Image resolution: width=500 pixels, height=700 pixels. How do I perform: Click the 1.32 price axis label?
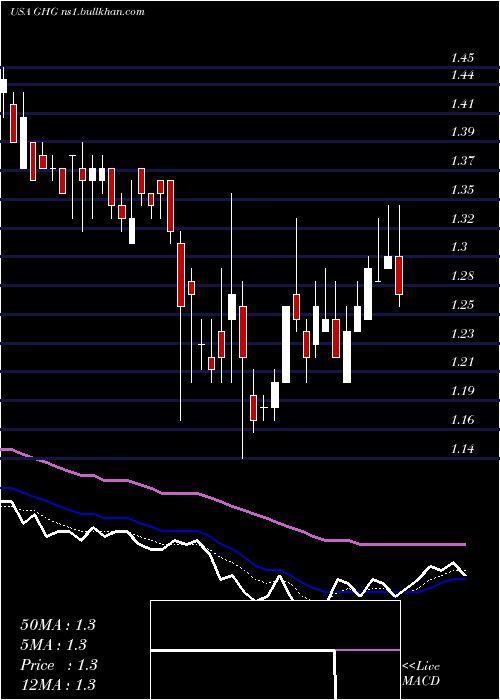pyautogui.click(x=462, y=219)
